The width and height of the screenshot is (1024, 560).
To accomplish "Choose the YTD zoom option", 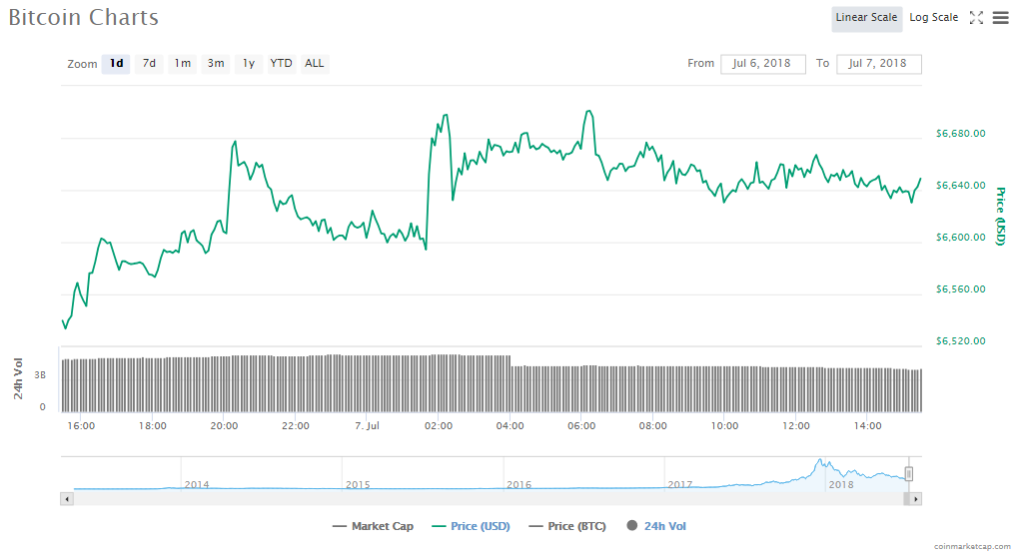I will [x=281, y=64].
